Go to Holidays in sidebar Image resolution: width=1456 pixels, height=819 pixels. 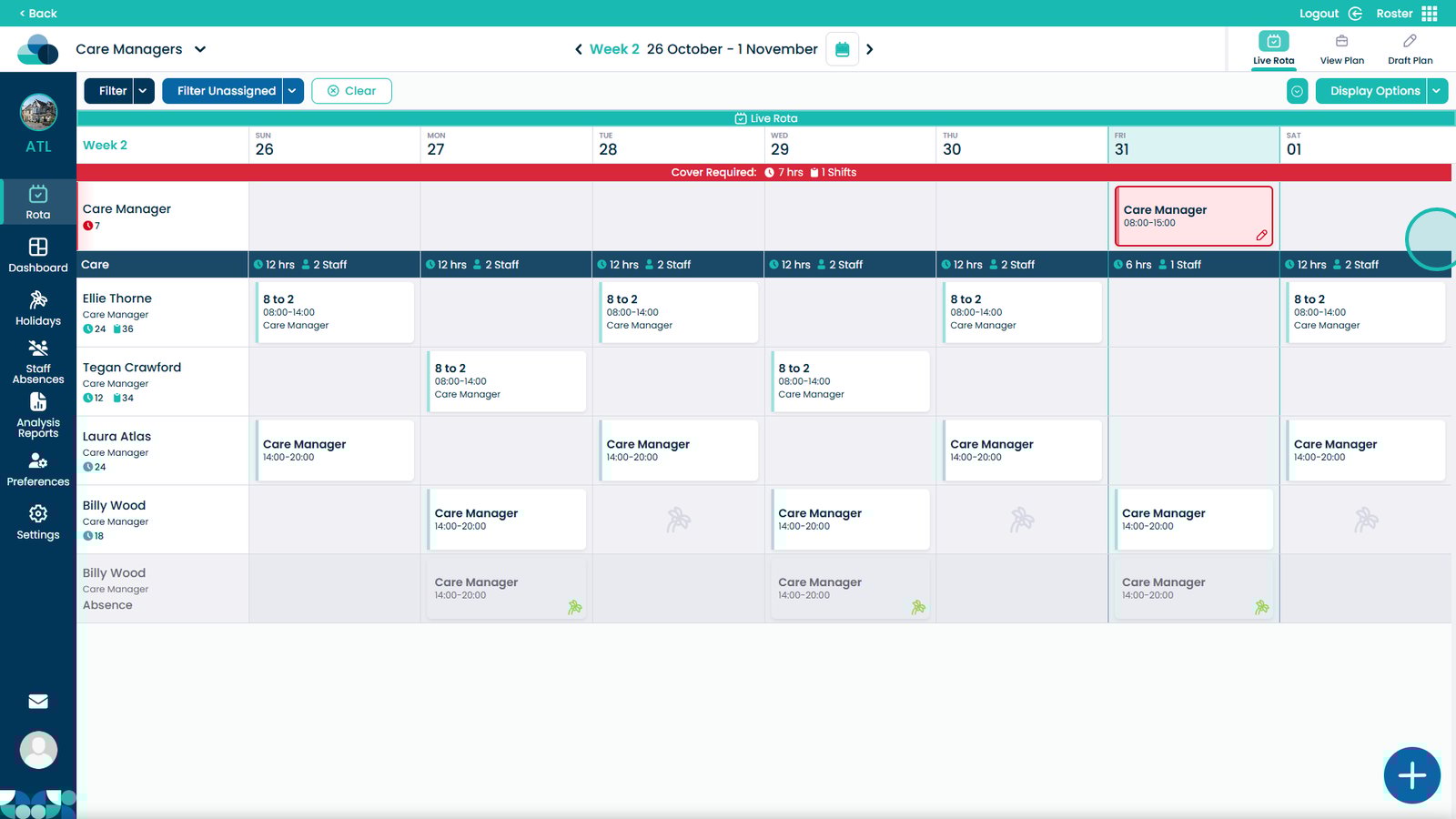coord(38,308)
